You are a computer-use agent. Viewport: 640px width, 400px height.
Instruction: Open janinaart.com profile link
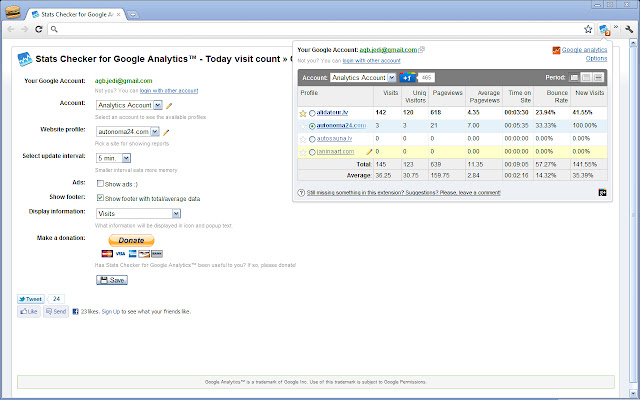336,151
